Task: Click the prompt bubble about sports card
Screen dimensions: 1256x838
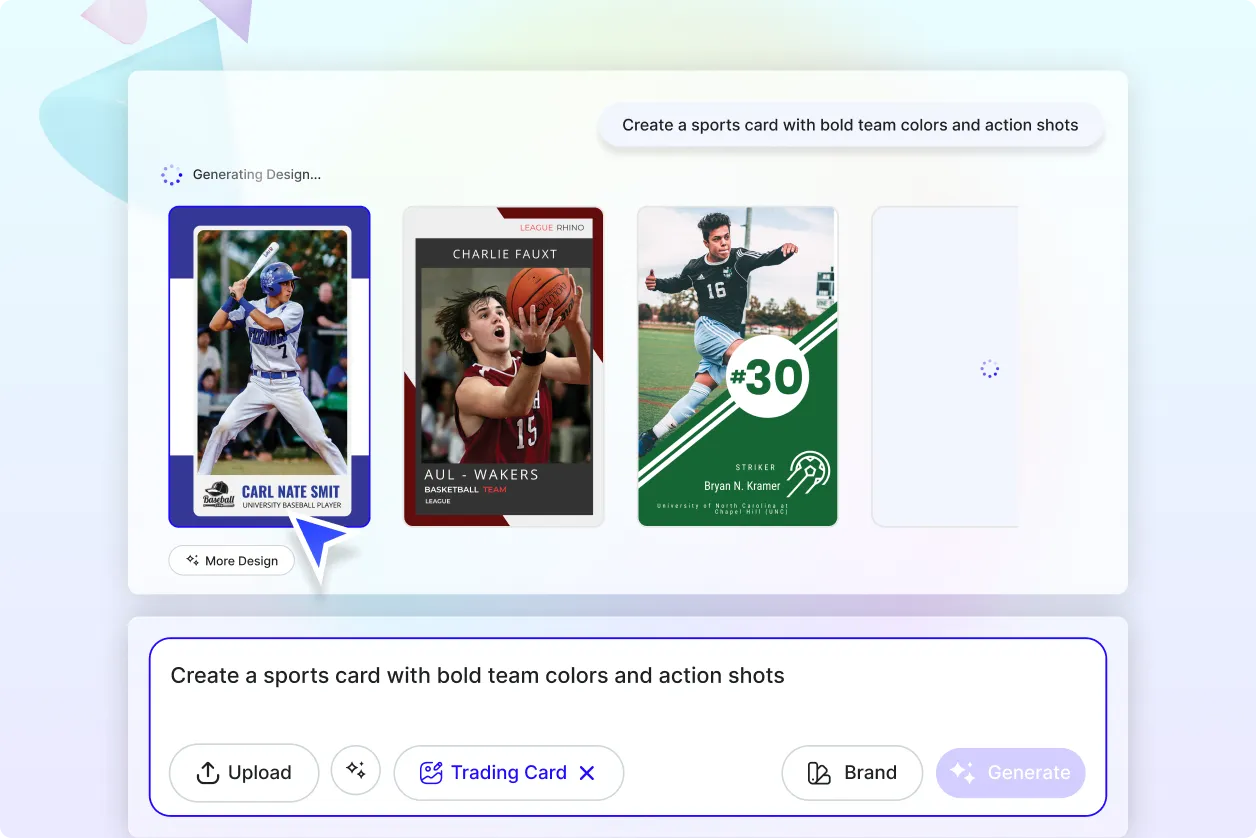Action: (x=850, y=126)
